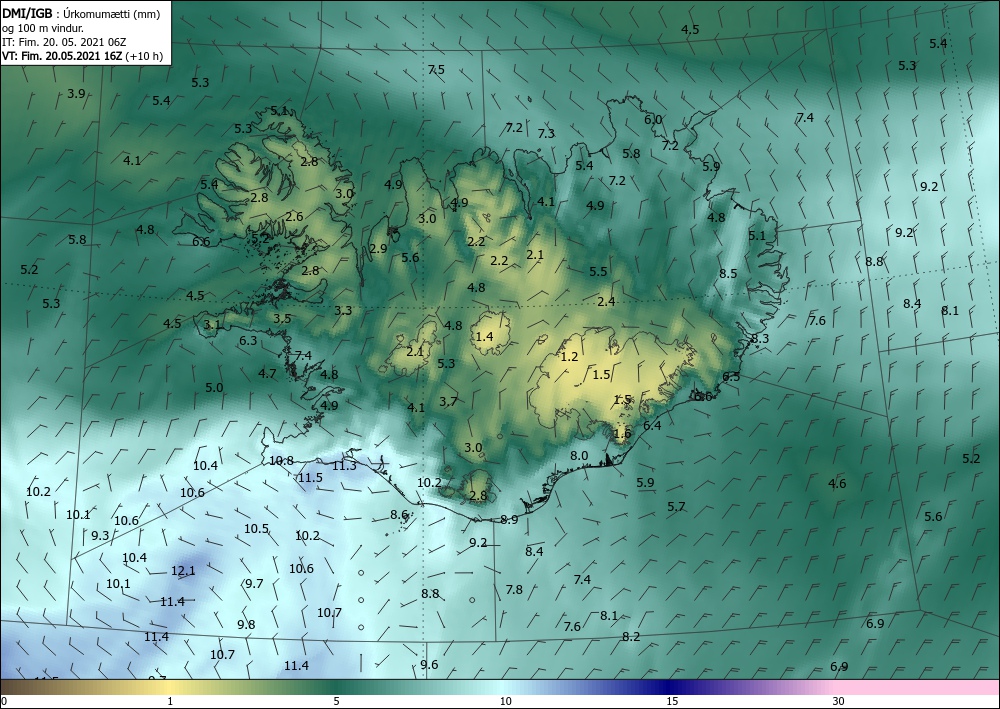1000x709 pixels.
Task: Click the colour scale label '15'
Action: pyautogui.click(x=672, y=701)
